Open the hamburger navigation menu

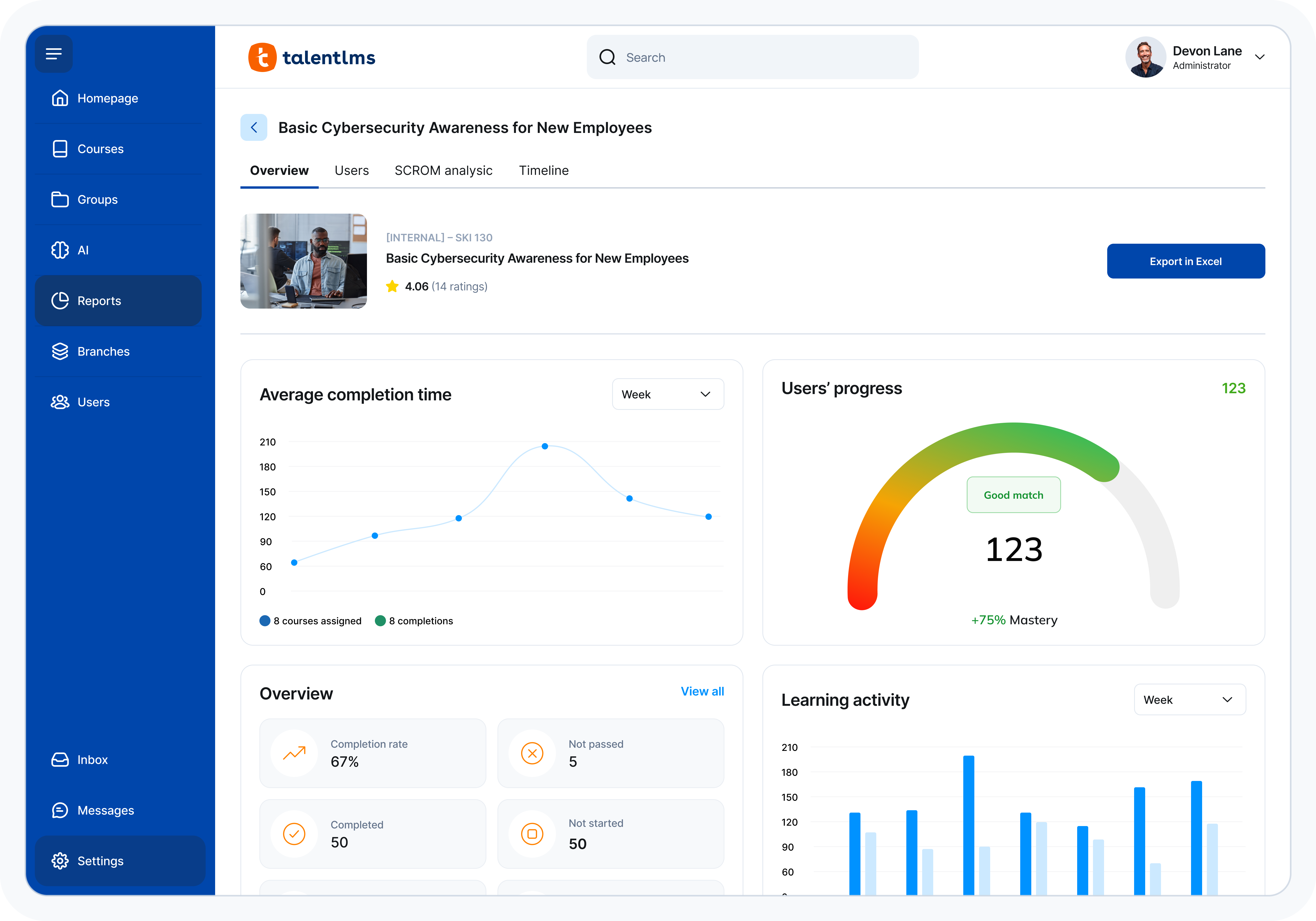[x=53, y=53]
